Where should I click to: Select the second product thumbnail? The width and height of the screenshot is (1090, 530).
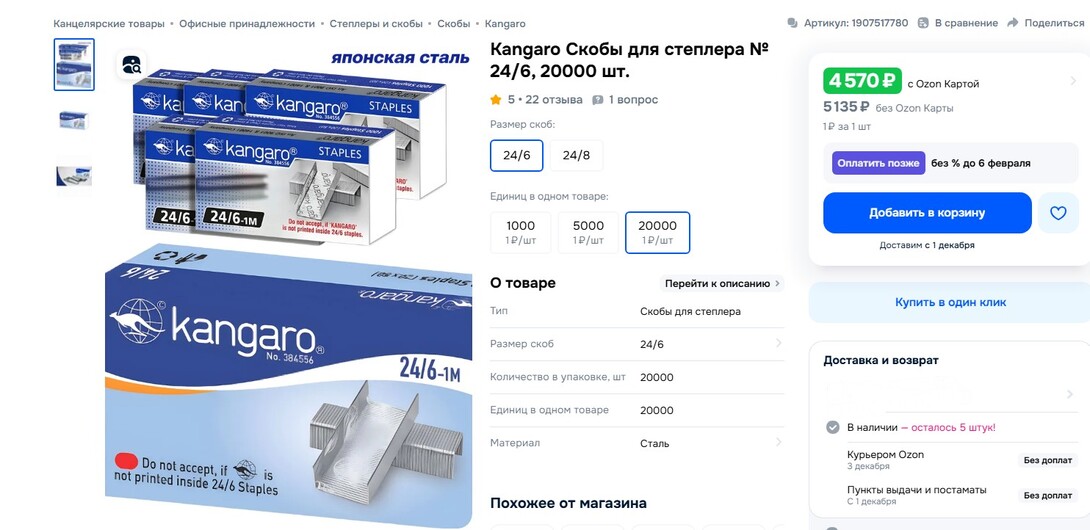[x=74, y=120]
